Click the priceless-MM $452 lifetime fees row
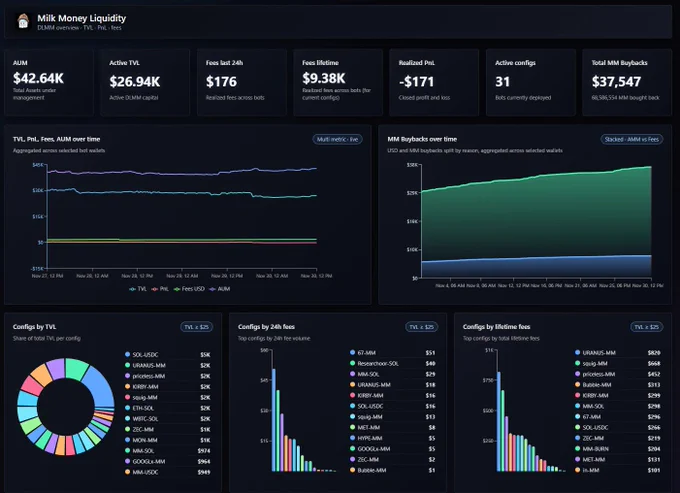The width and height of the screenshot is (680, 493). pyautogui.click(x=618, y=374)
